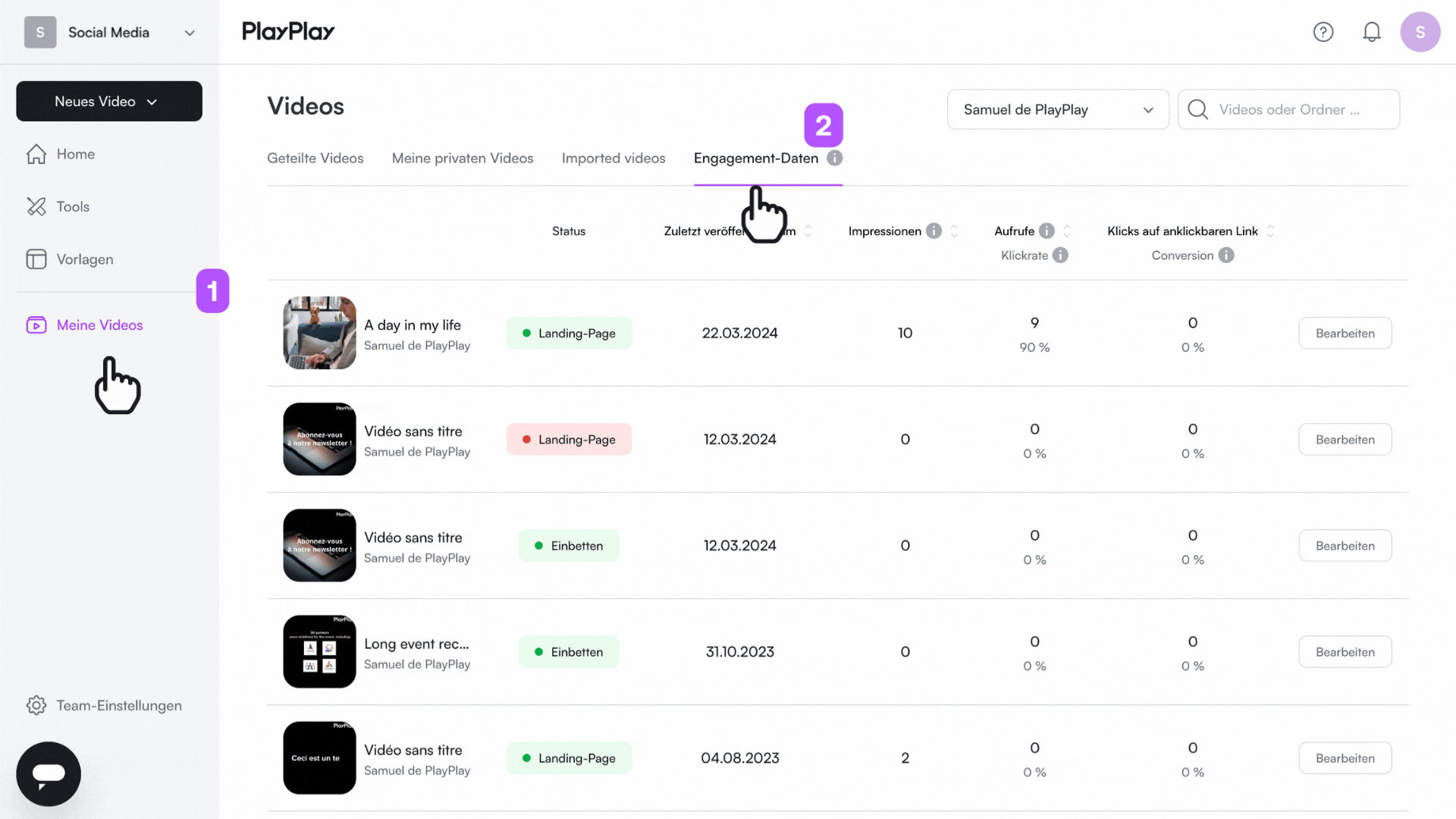This screenshot has width=1456, height=819.
Task: Click the Vorlagen template icon
Action: [36, 259]
